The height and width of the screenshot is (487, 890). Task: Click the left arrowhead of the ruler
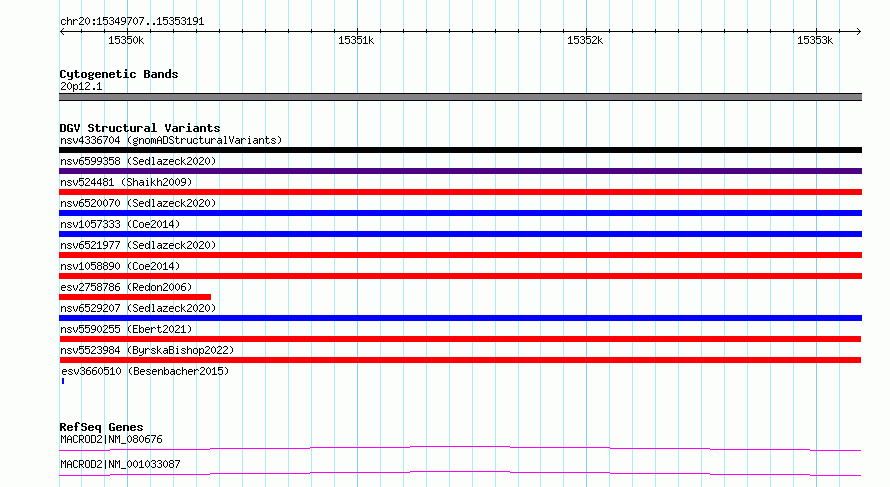(x=62, y=31)
